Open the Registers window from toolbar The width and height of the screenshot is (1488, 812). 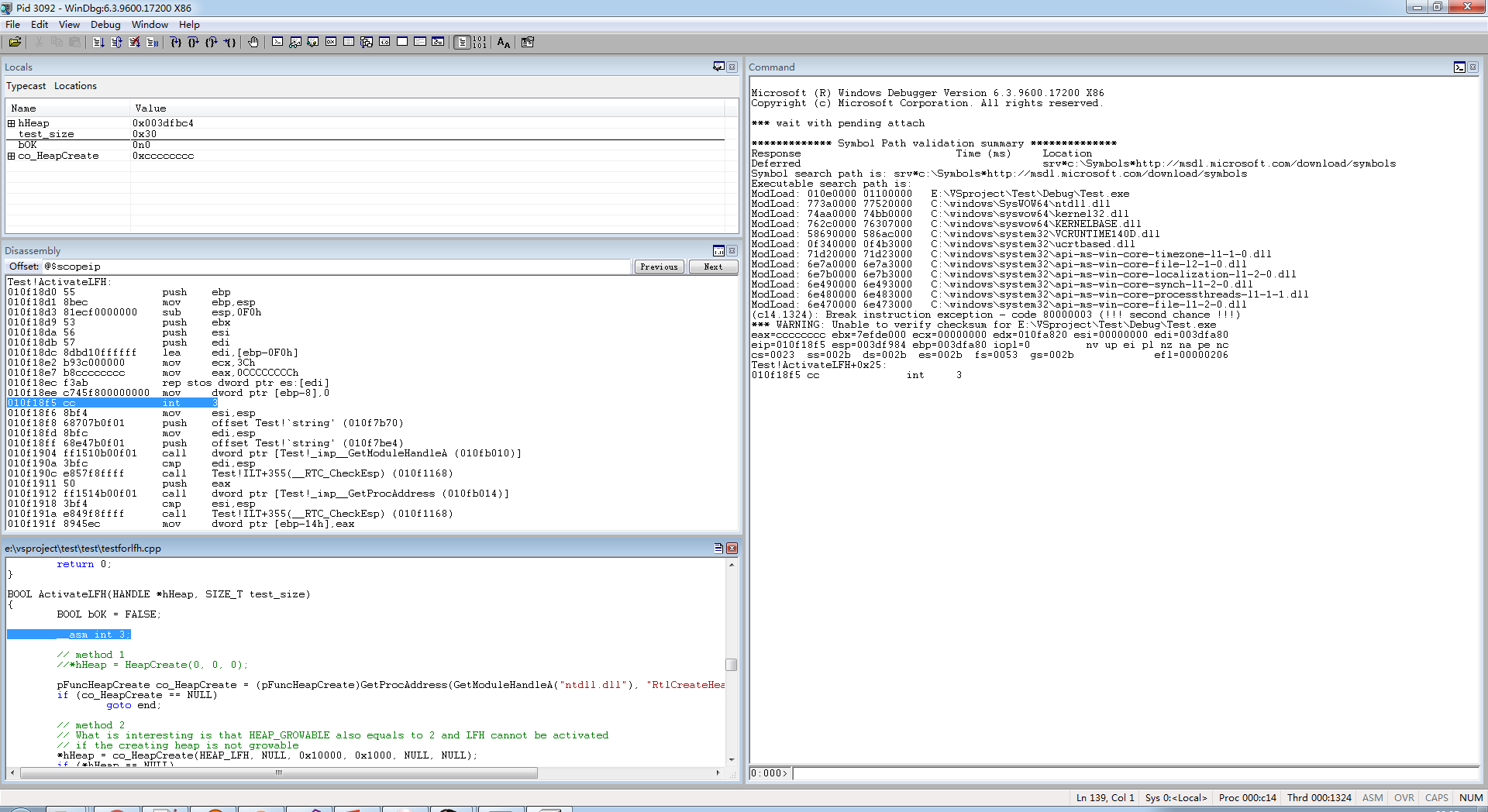click(331, 42)
